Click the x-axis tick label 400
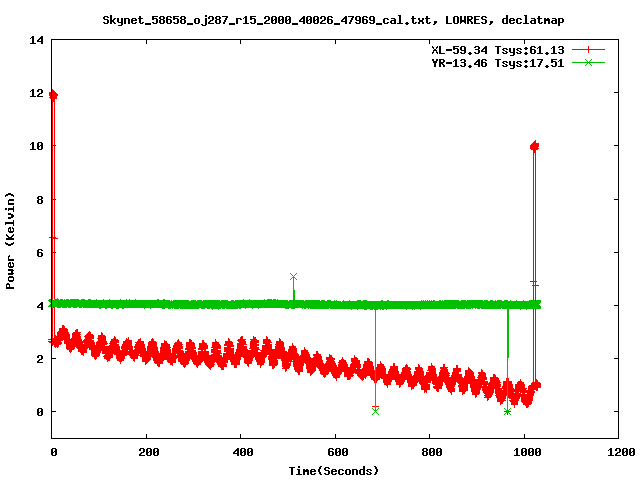Image resolution: width=640 pixels, height=480 pixels. pyautogui.click(x=243, y=452)
